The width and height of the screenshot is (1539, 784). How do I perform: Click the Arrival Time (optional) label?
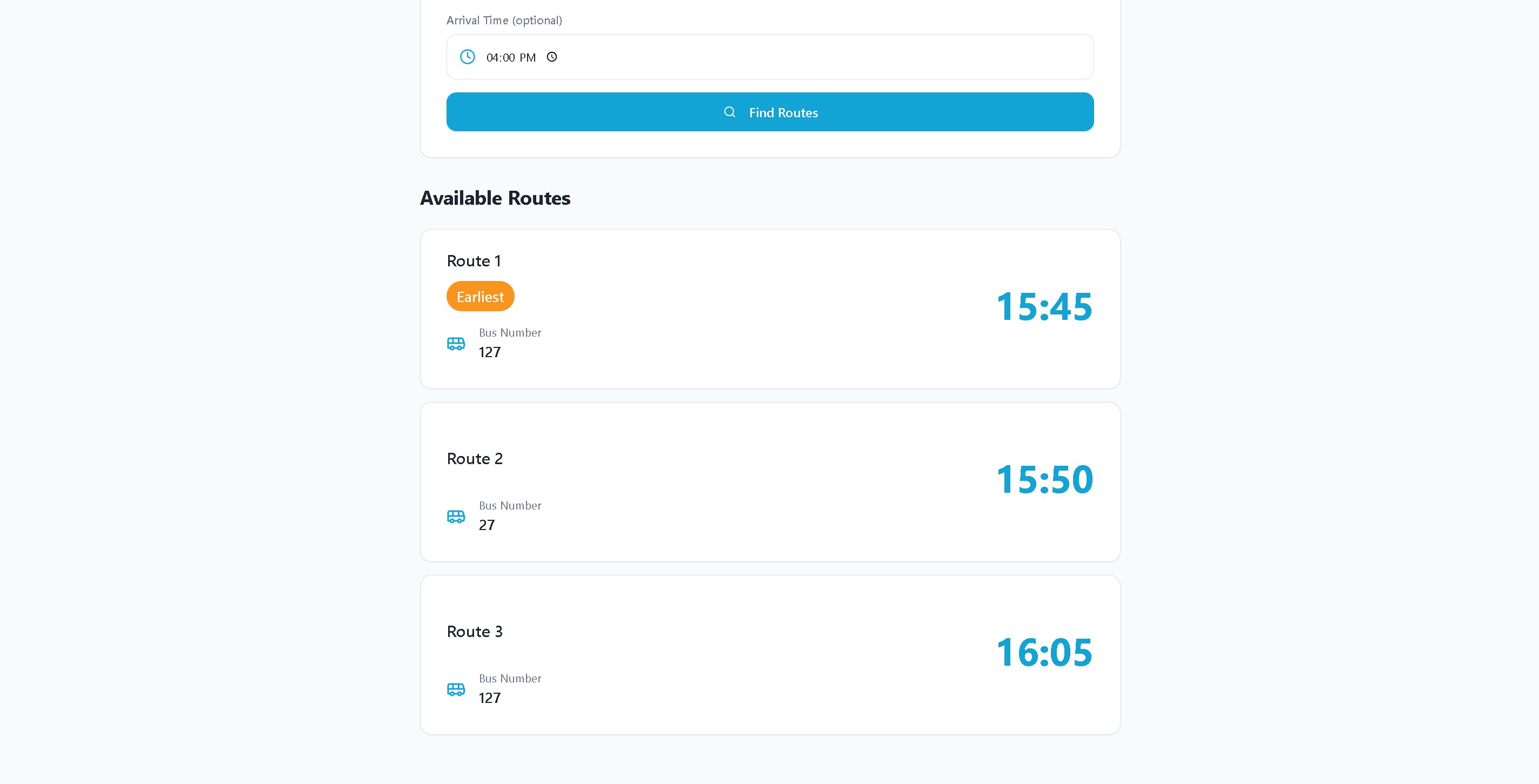coord(504,21)
